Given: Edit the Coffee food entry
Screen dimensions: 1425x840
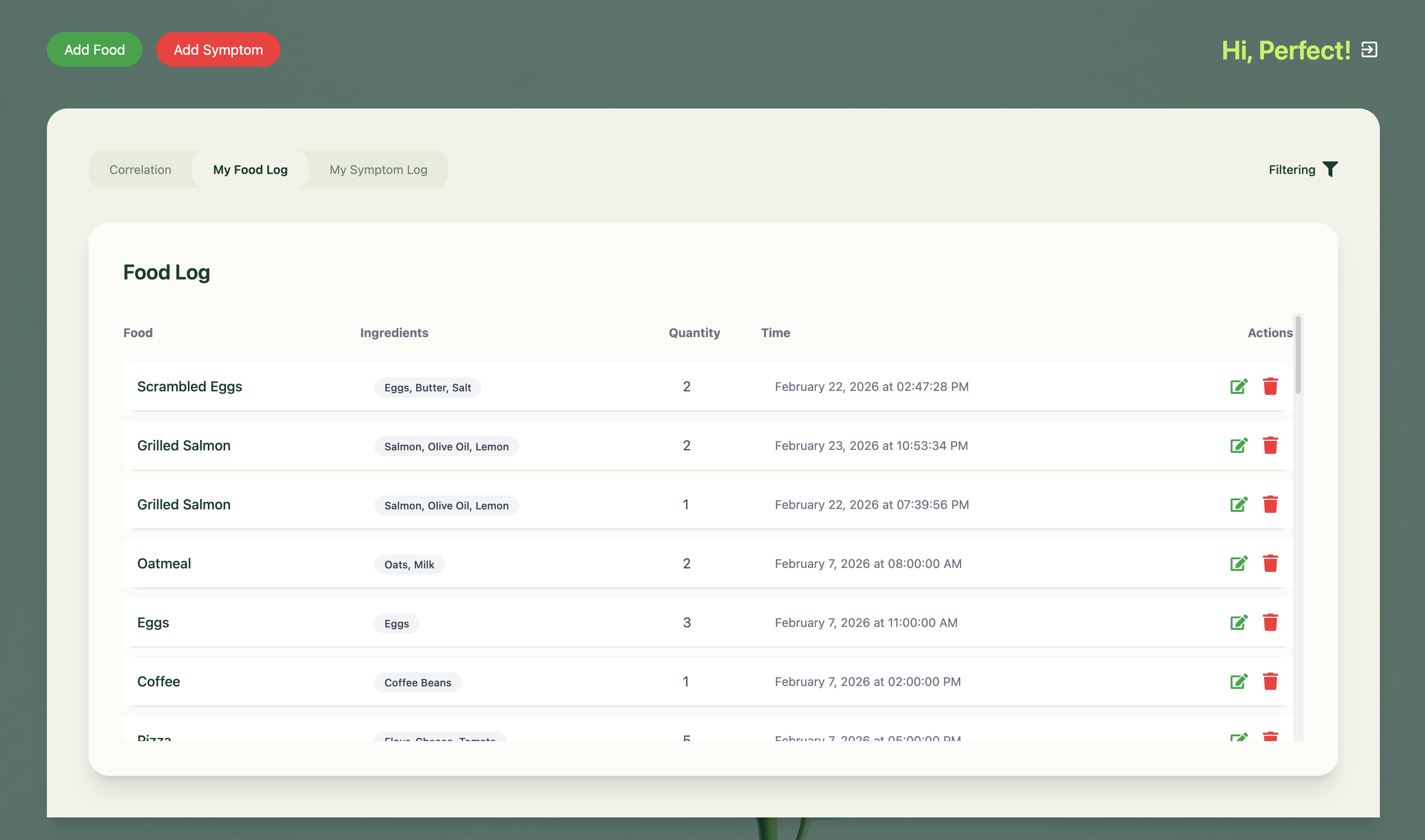Looking at the screenshot, I should (1238, 682).
